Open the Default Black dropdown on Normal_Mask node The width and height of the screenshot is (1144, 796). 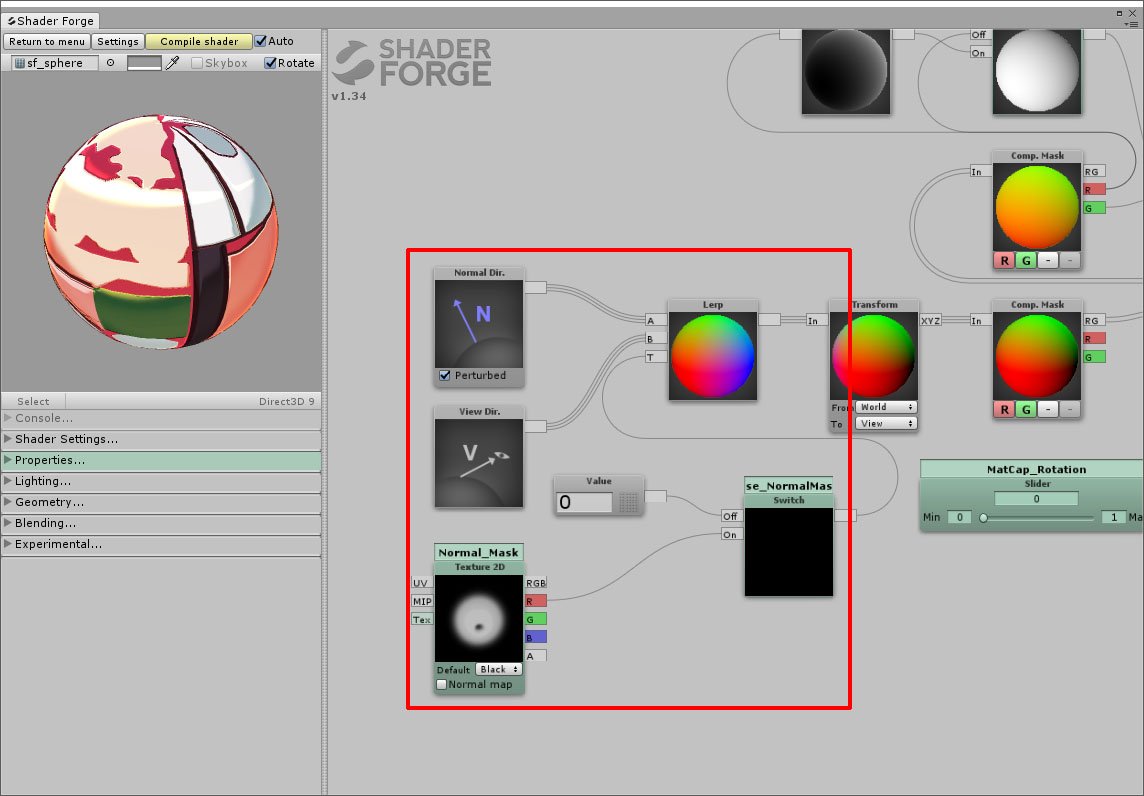click(x=498, y=669)
